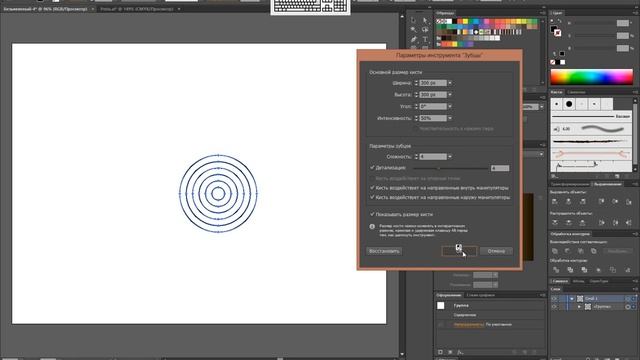The width and height of the screenshot is (640, 360).
Task: Click the horizontal align right icon
Action: point(582,201)
